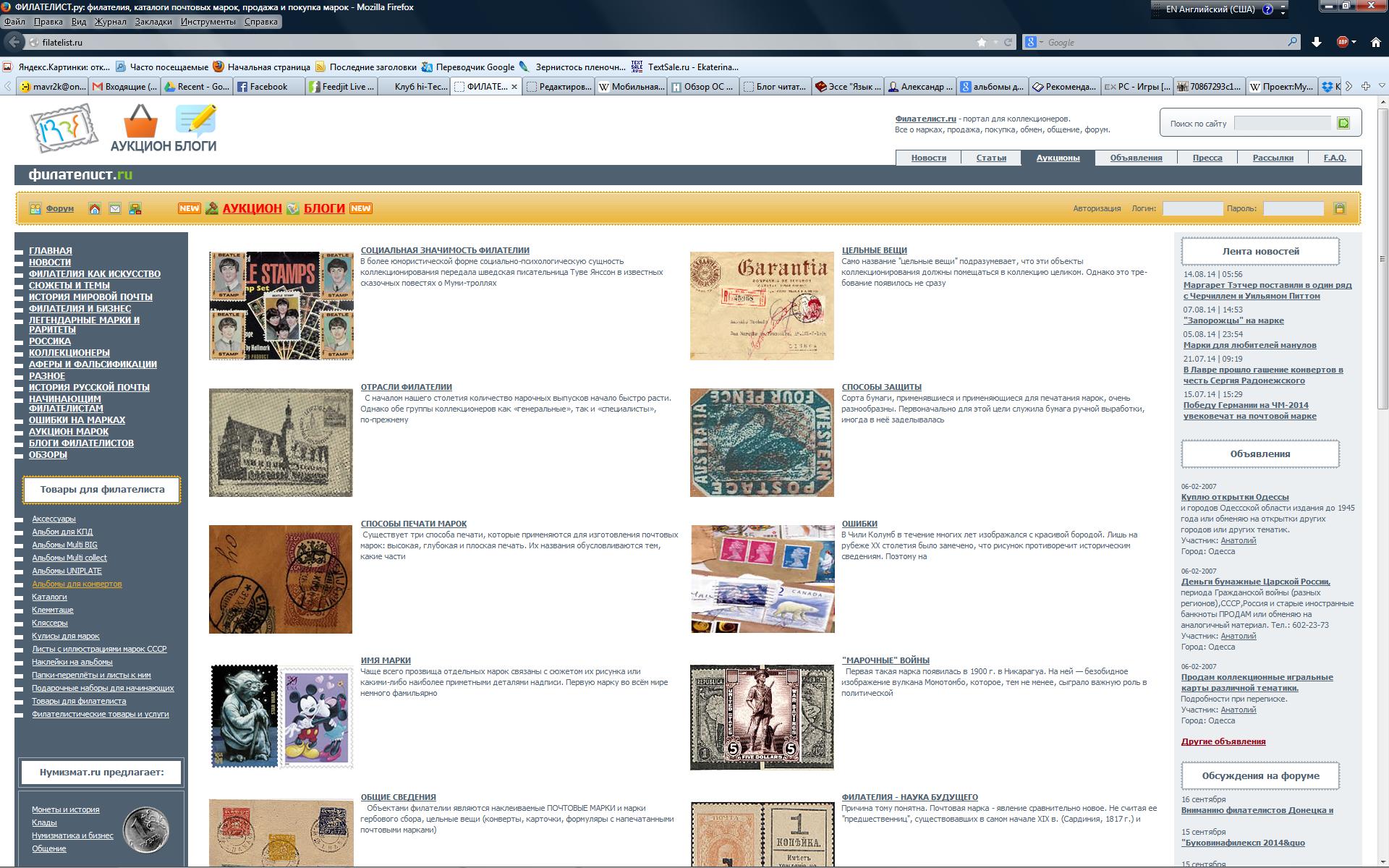Click the page vertical scrollbar

tap(1382, 260)
